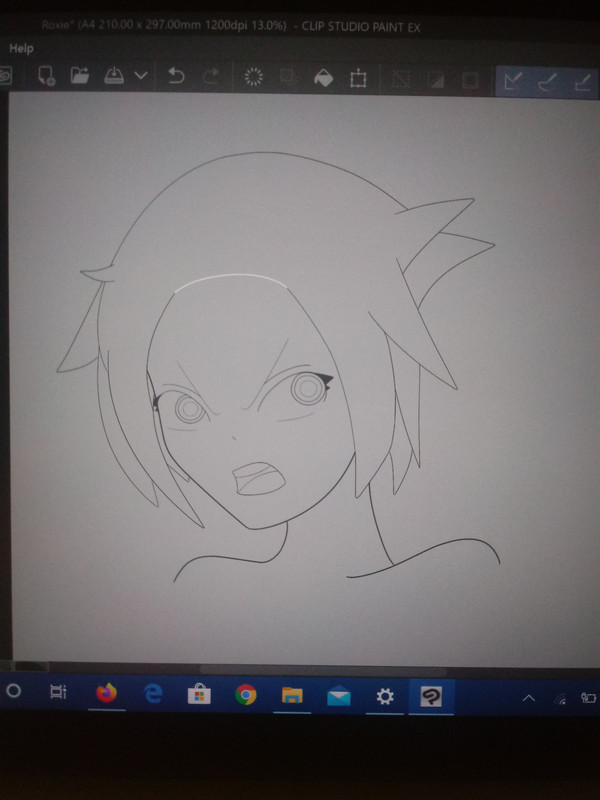The width and height of the screenshot is (600, 800).
Task: Toggle Snap to Ruler
Action: point(513,81)
